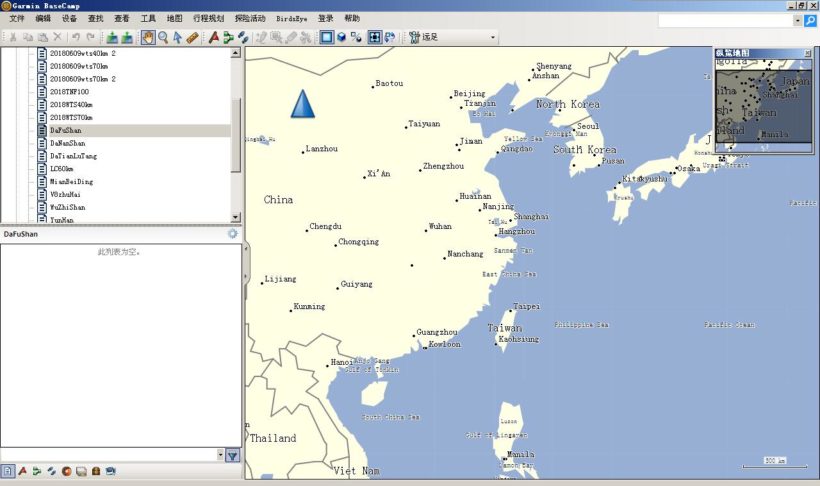
Task: Switch to 2D map view icon
Action: click(327, 37)
